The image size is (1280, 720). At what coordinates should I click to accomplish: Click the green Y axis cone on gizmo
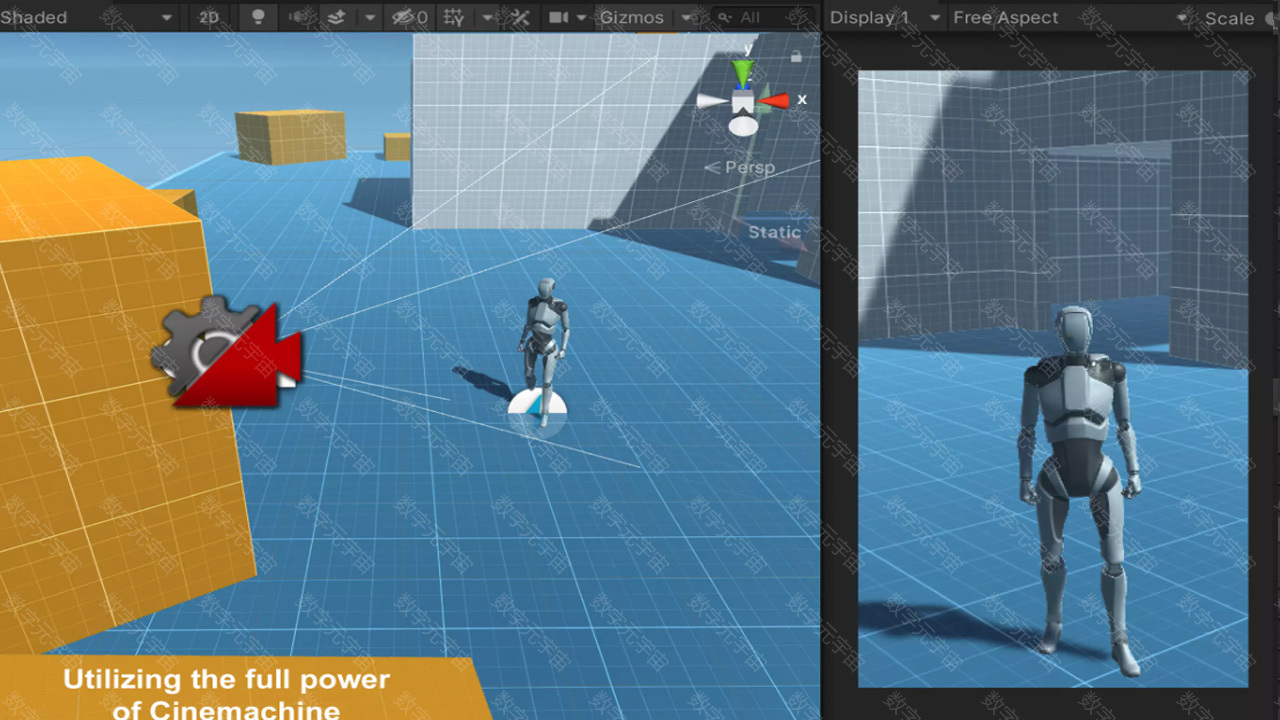pyautogui.click(x=742, y=72)
